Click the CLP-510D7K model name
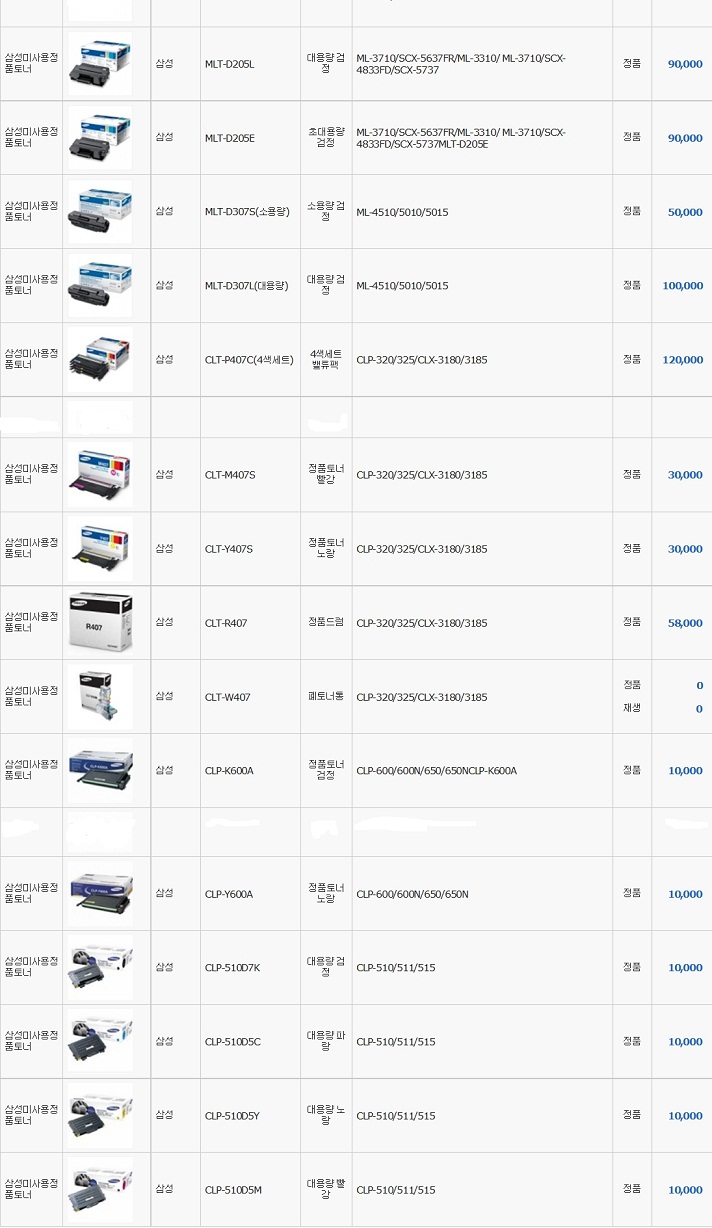The image size is (712, 1228). (x=232, y=968)
